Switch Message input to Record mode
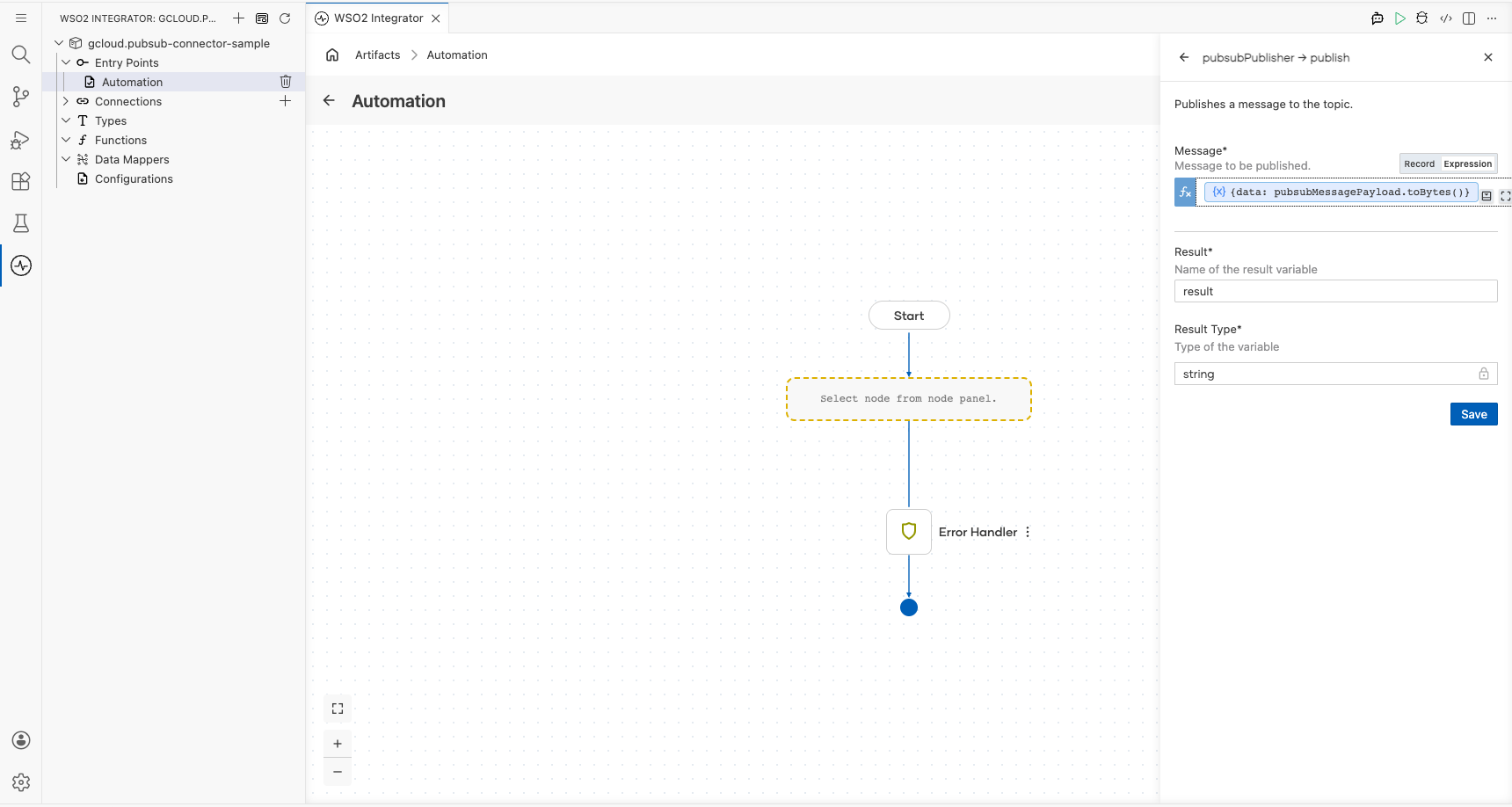 [x=1419, y=164]
